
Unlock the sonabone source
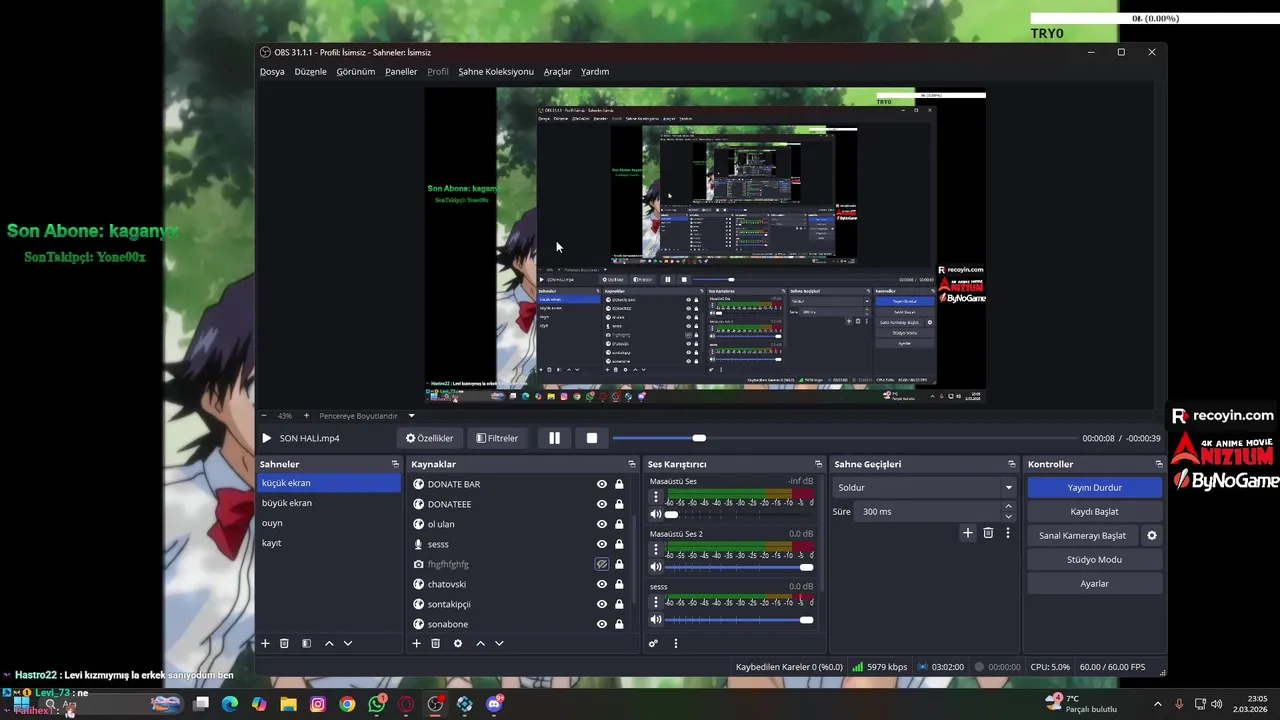(x=619, y=624)
